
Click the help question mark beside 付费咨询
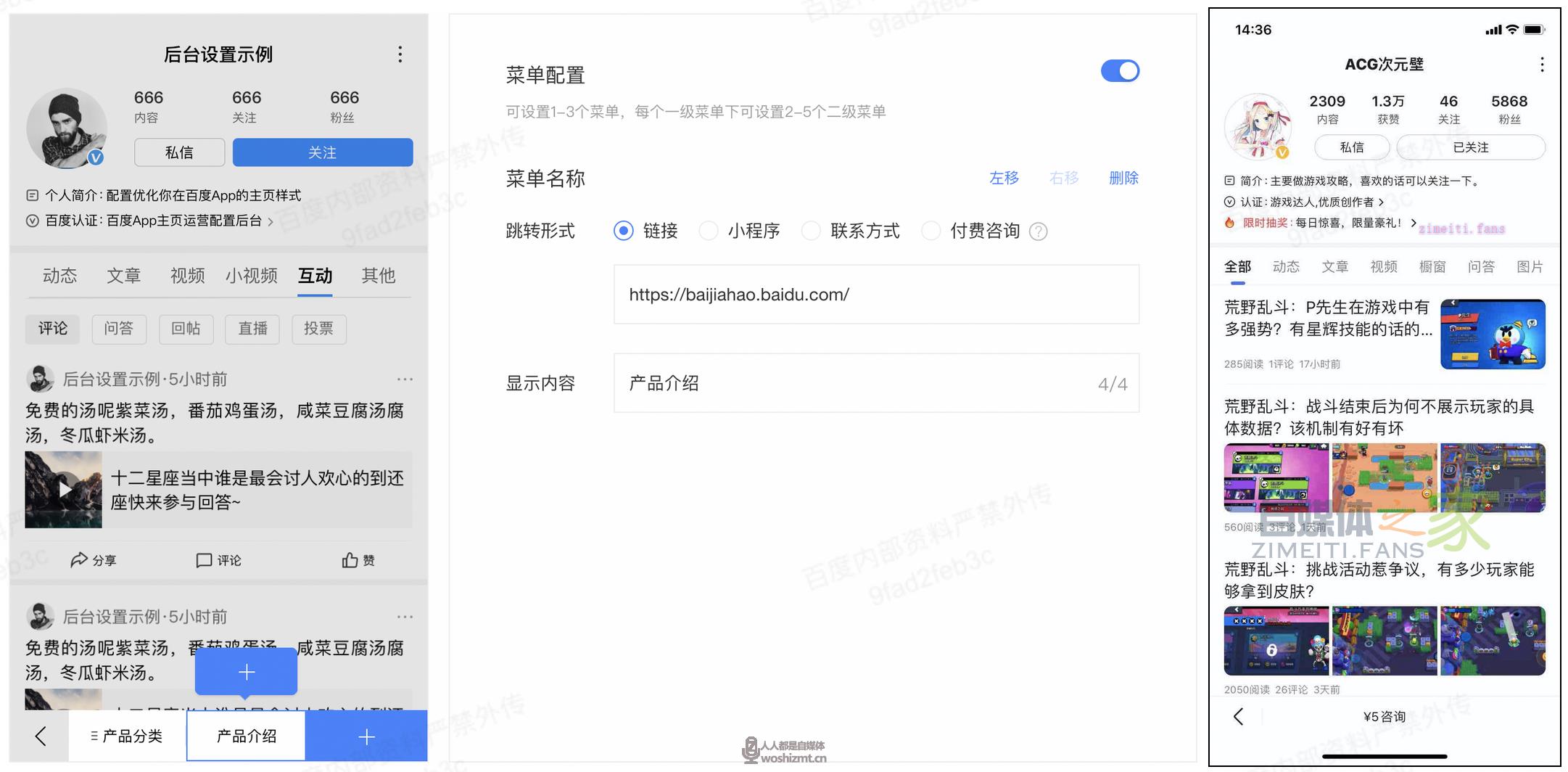pos(1039,231)
